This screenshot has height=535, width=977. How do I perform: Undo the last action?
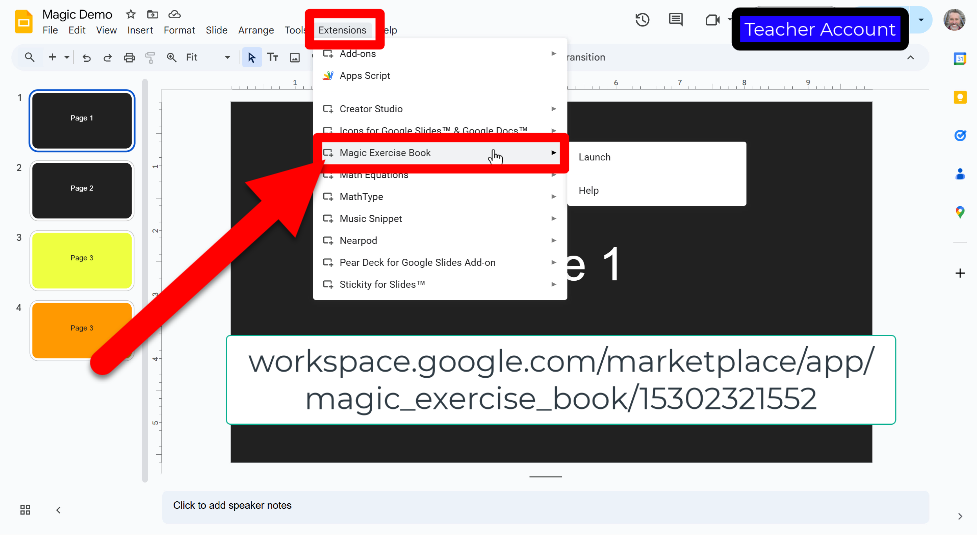(87, 57)
